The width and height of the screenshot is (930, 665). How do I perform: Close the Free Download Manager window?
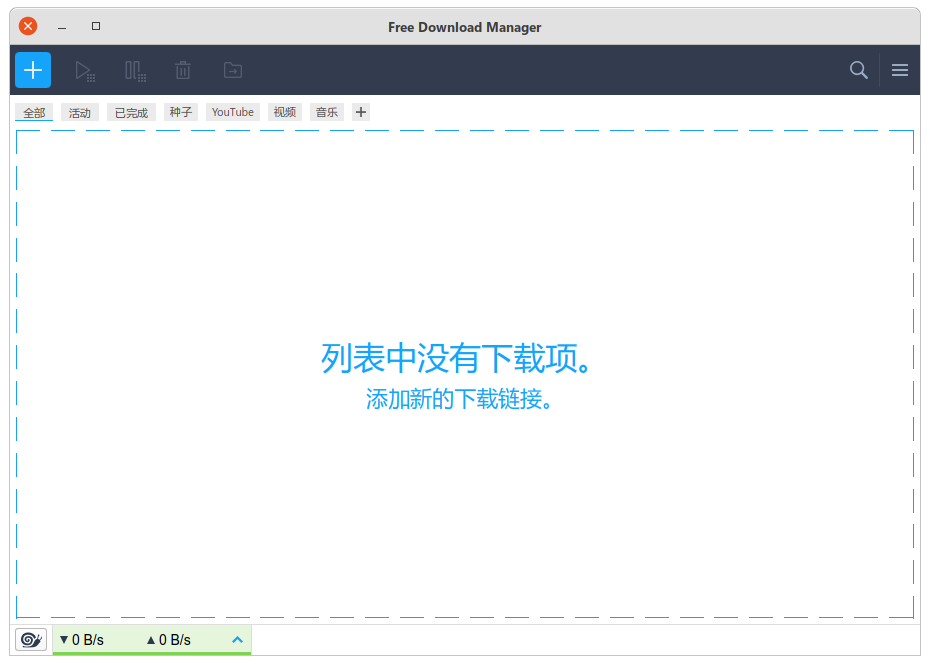pyautogui.click(x=28, y=26)
